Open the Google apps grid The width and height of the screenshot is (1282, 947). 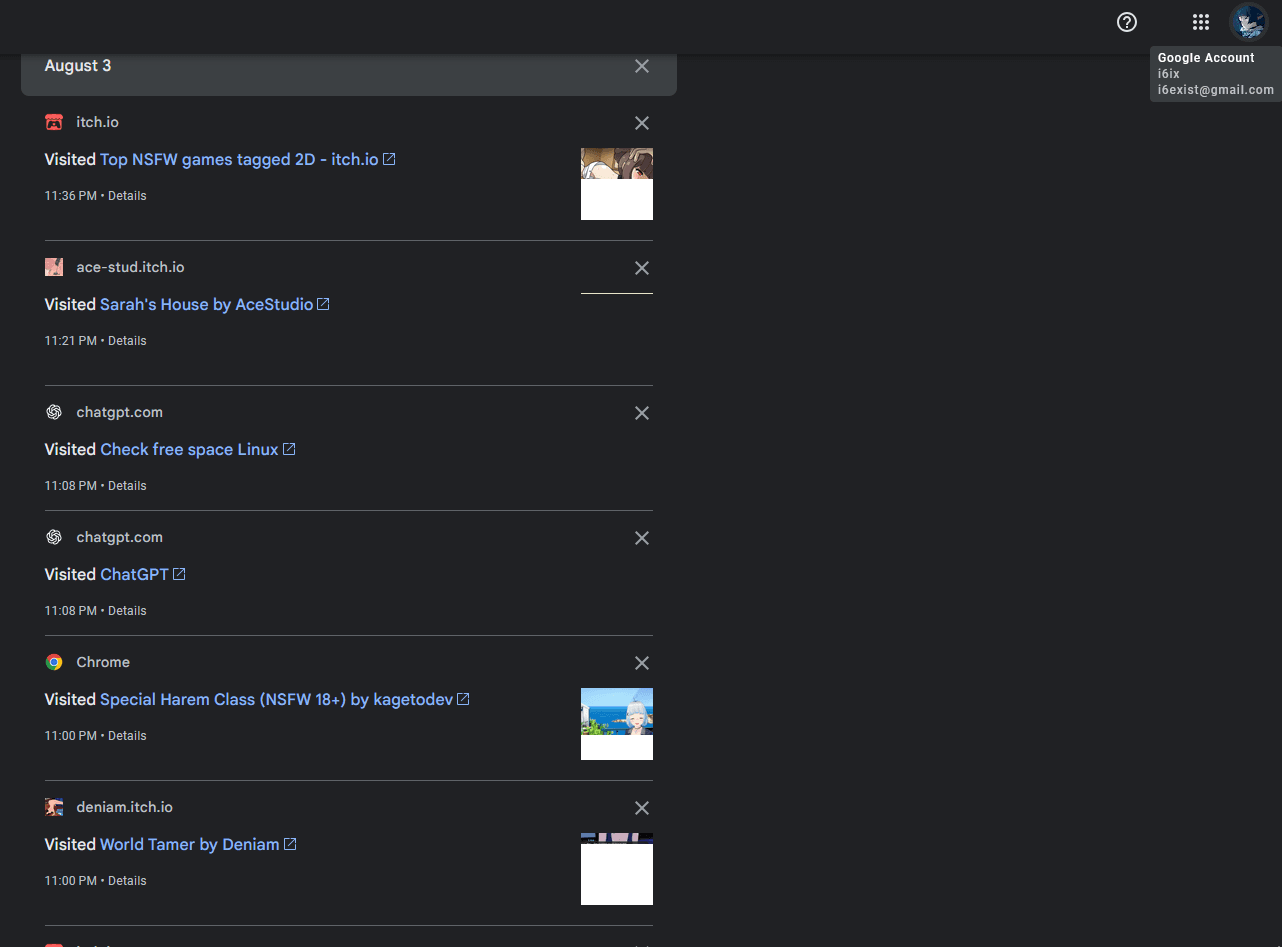(x=1201, y=22)
